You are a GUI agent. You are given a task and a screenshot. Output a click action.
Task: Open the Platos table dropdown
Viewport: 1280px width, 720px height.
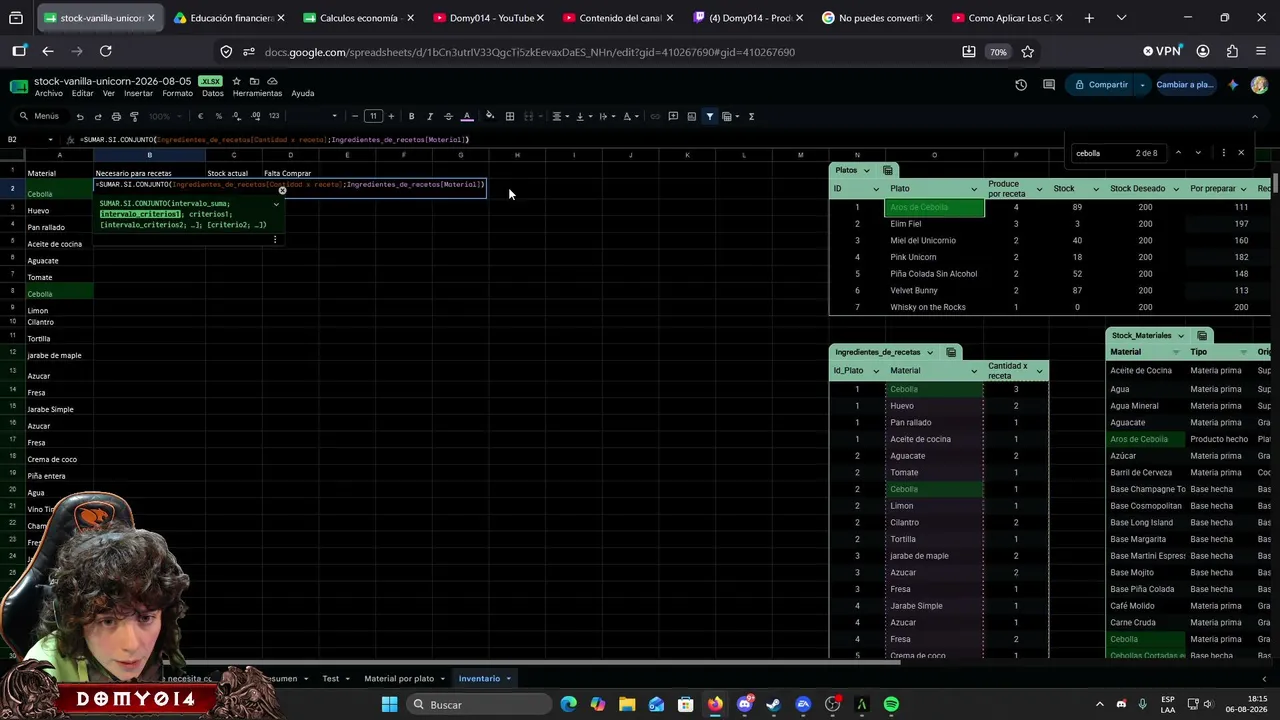(867, 170)
